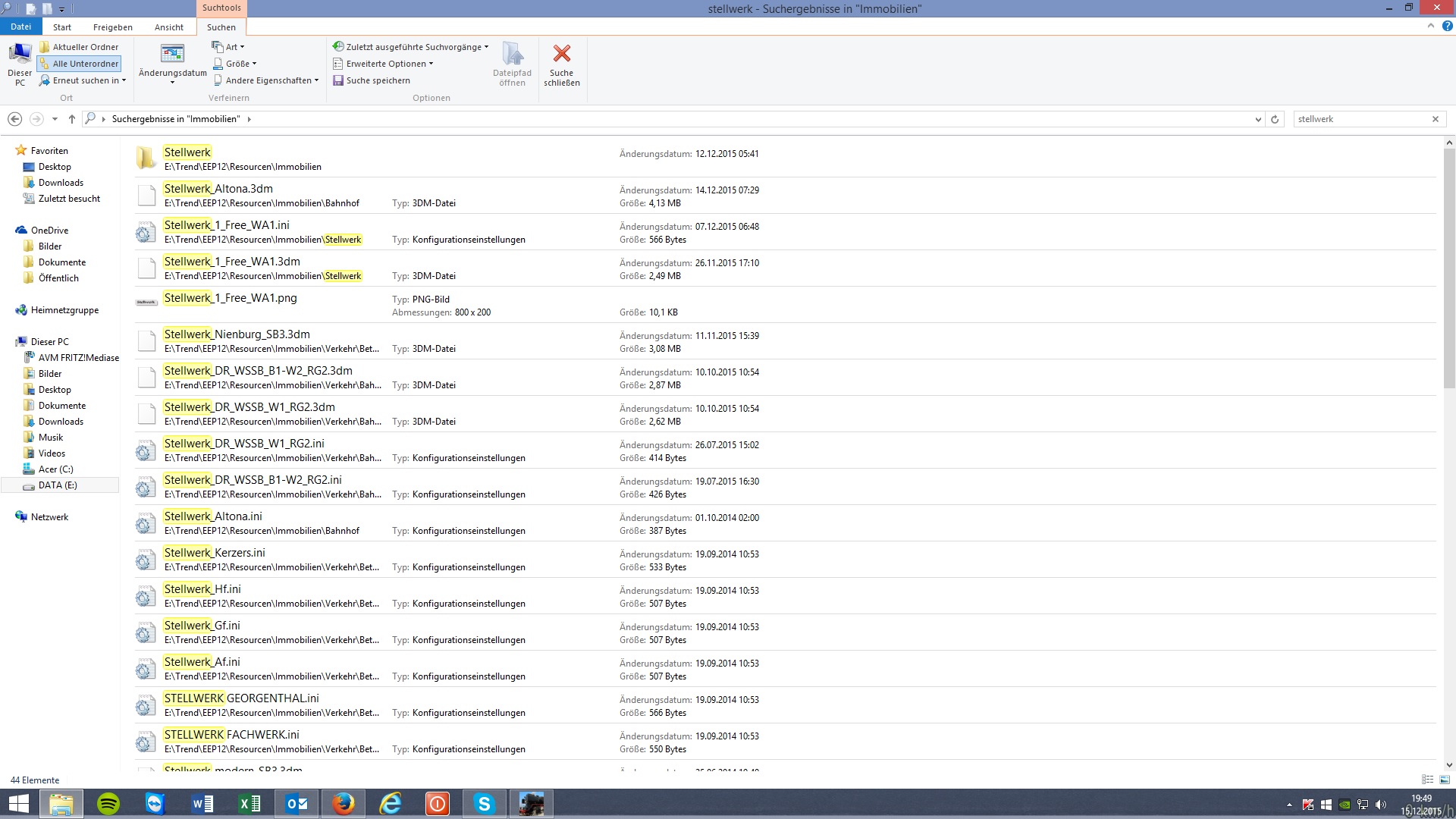Switch to the Ansicht ribbon tab
Screen dimensions: 1456x819
pos(168,27)
